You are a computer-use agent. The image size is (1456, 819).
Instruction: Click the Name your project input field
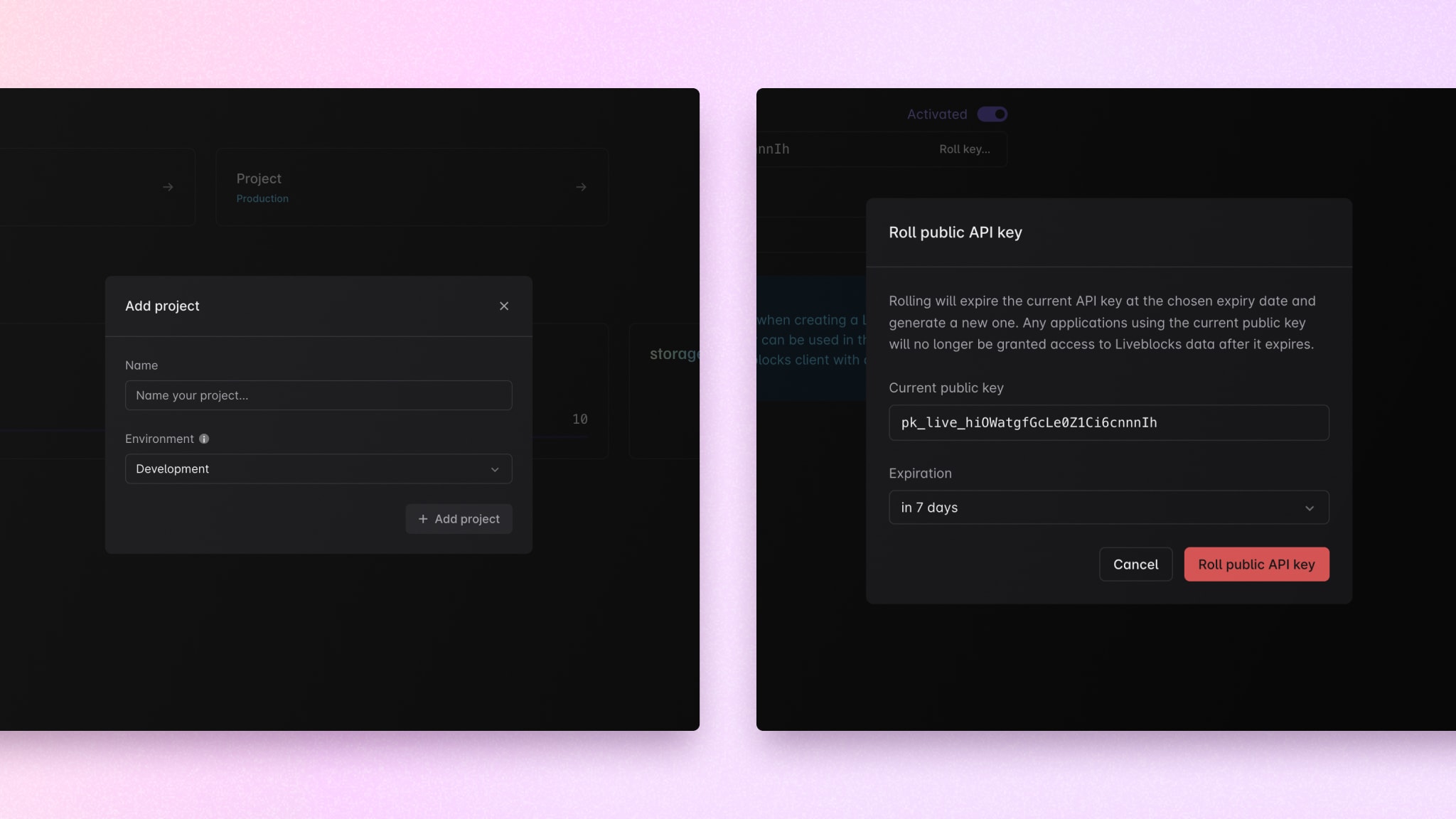[318, 395]
